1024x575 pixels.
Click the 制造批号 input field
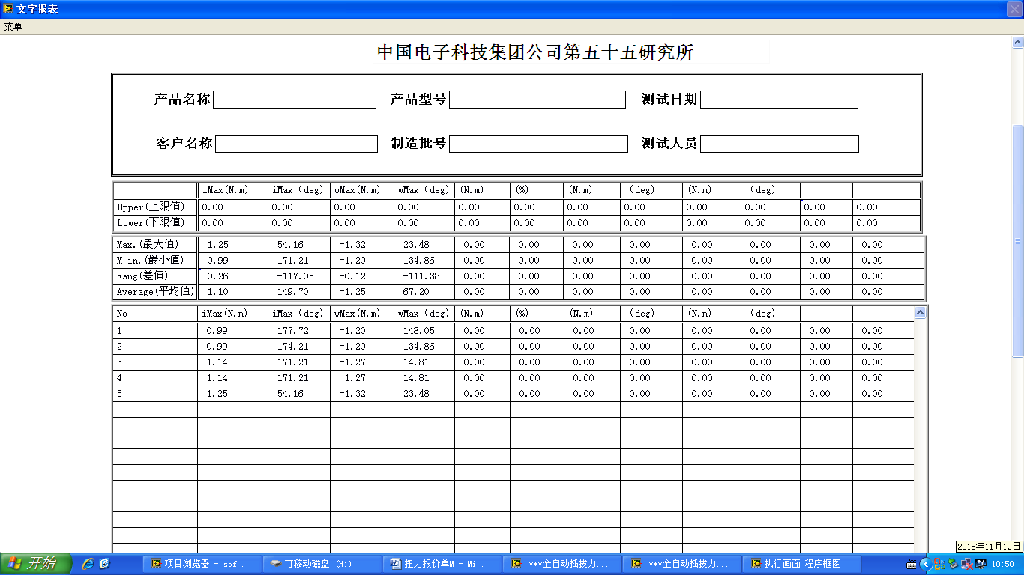point(538,144)
